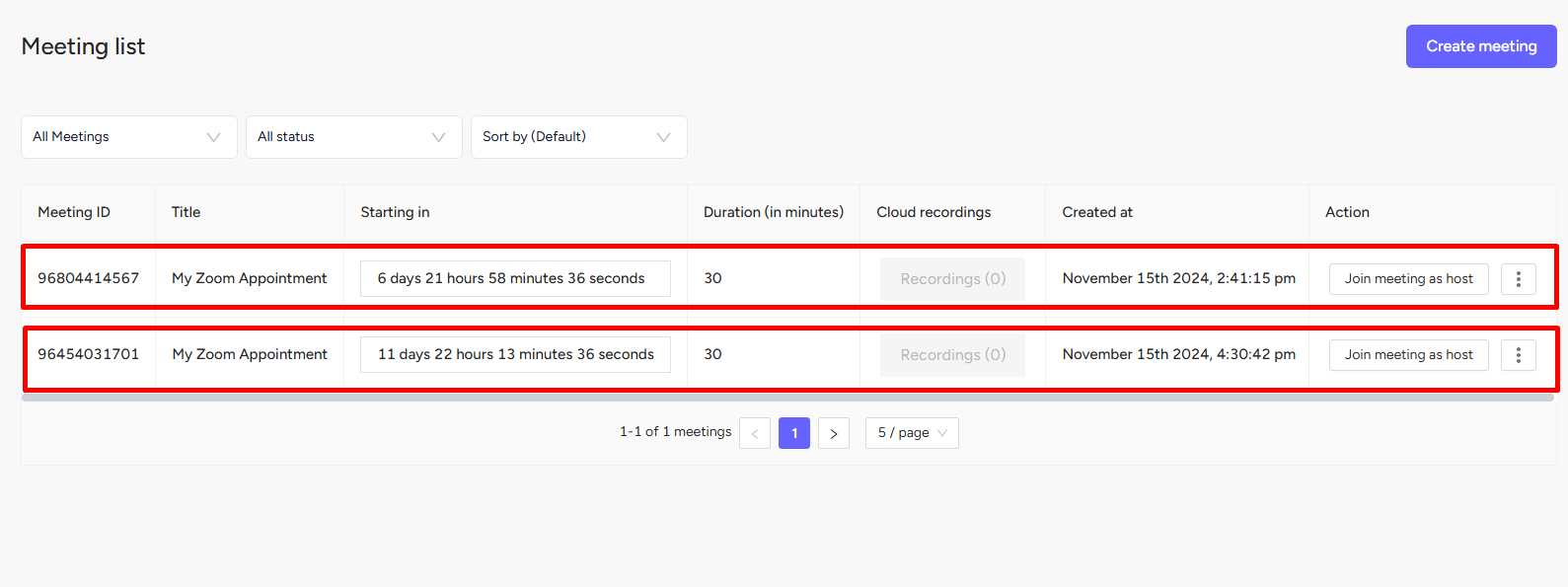Click the Meeting list heading

(83, 46)
